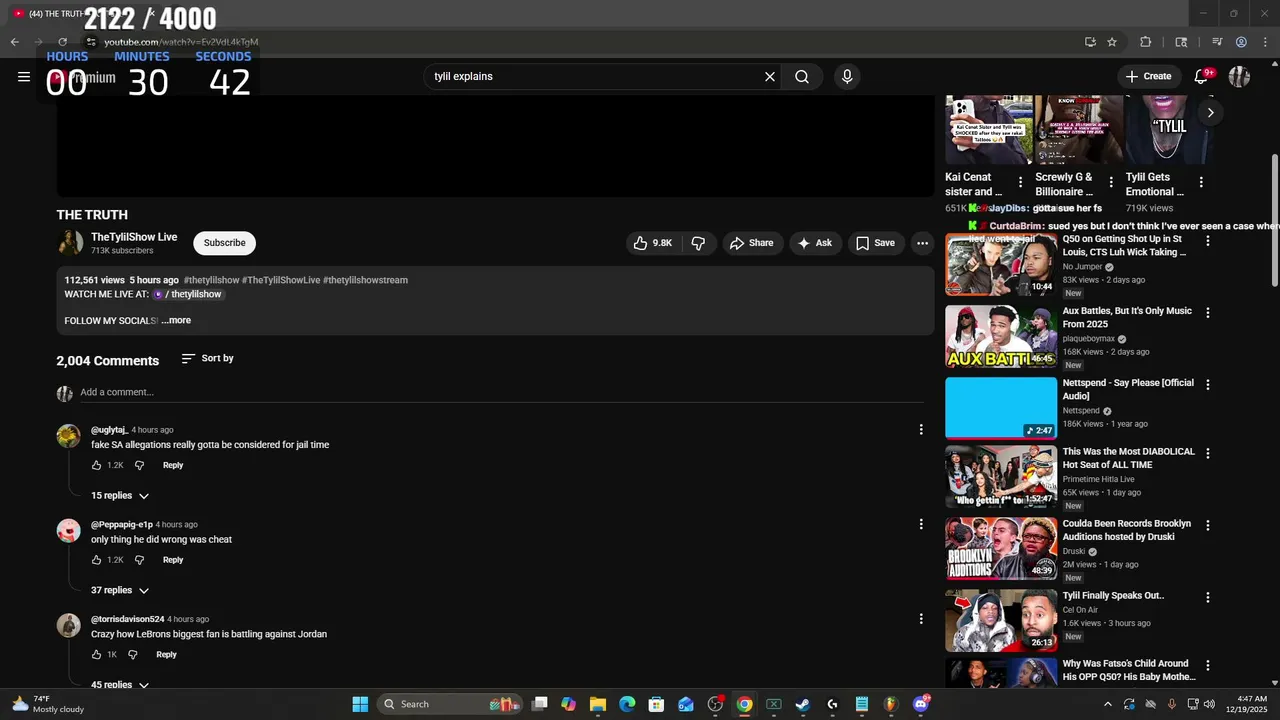Image resolution: width=1280 pixels, height=720 pixels.
Task: Show next shorts with right chevron
Action: 1210,113
